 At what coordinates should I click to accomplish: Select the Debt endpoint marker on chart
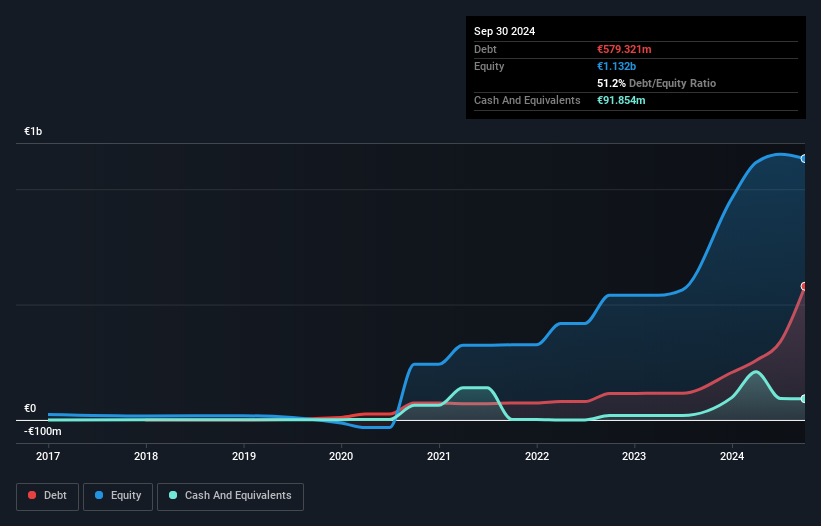[x=804, y=286]
